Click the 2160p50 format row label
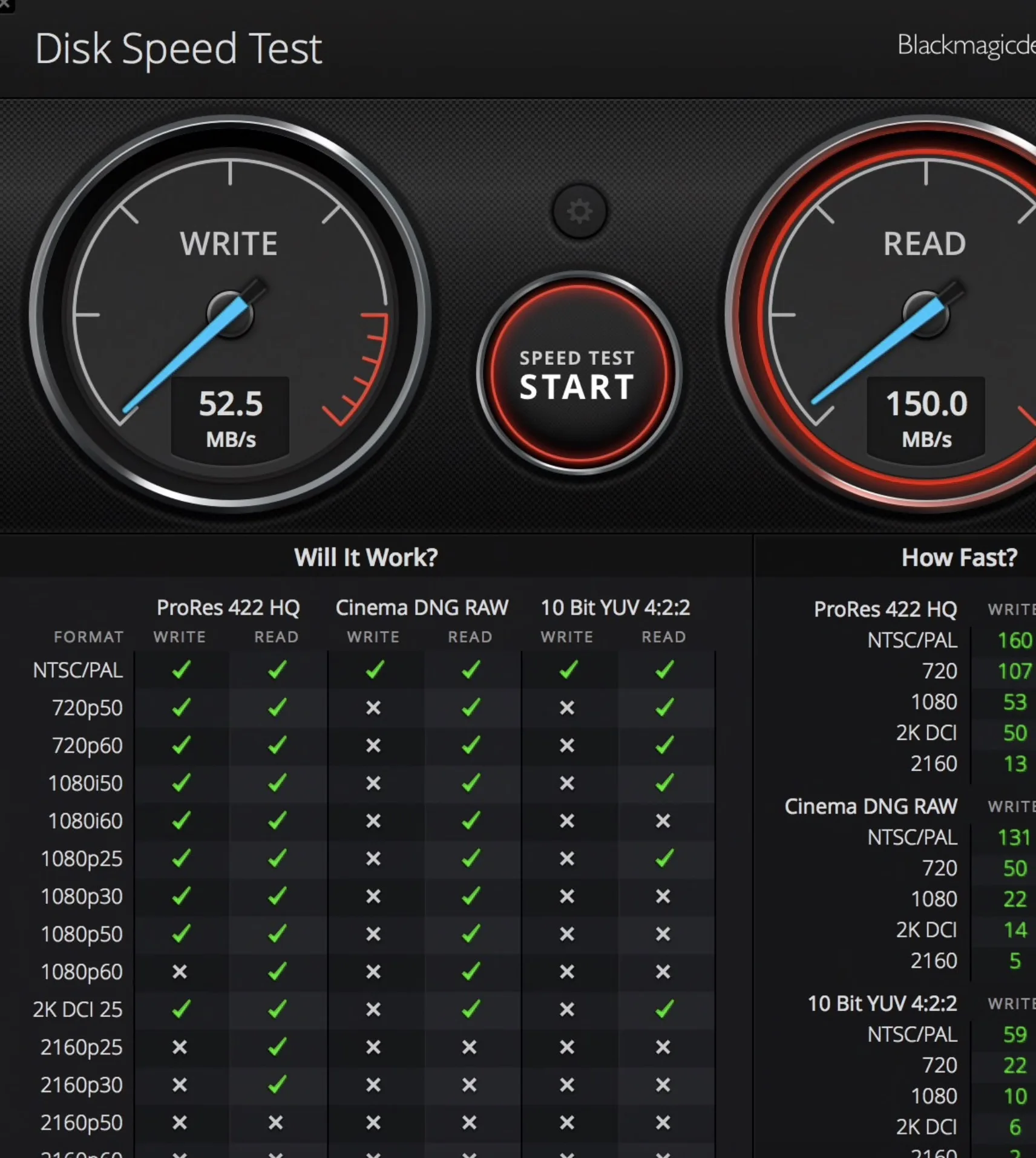Image resolution: width=1036 pixels, height=1158 pixels. tap(82, 1124)
